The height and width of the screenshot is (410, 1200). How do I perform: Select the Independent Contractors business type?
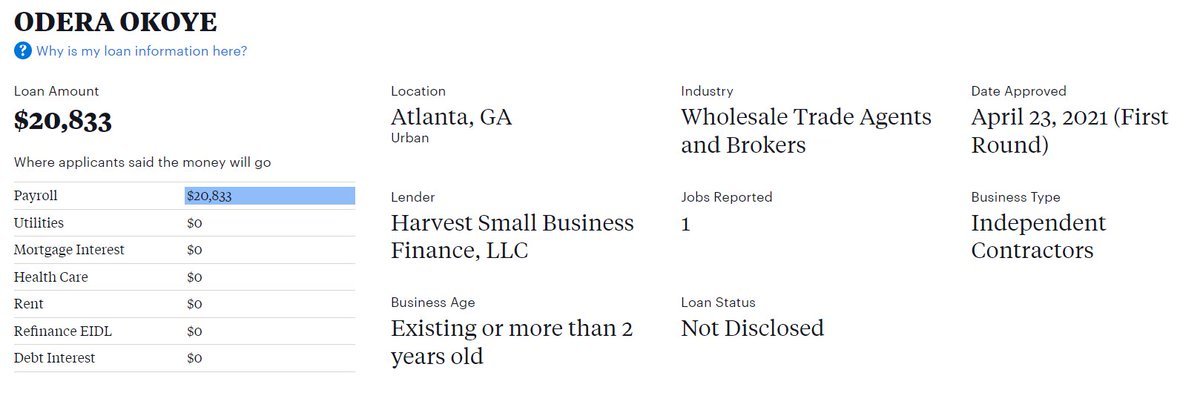(1038, 236)
